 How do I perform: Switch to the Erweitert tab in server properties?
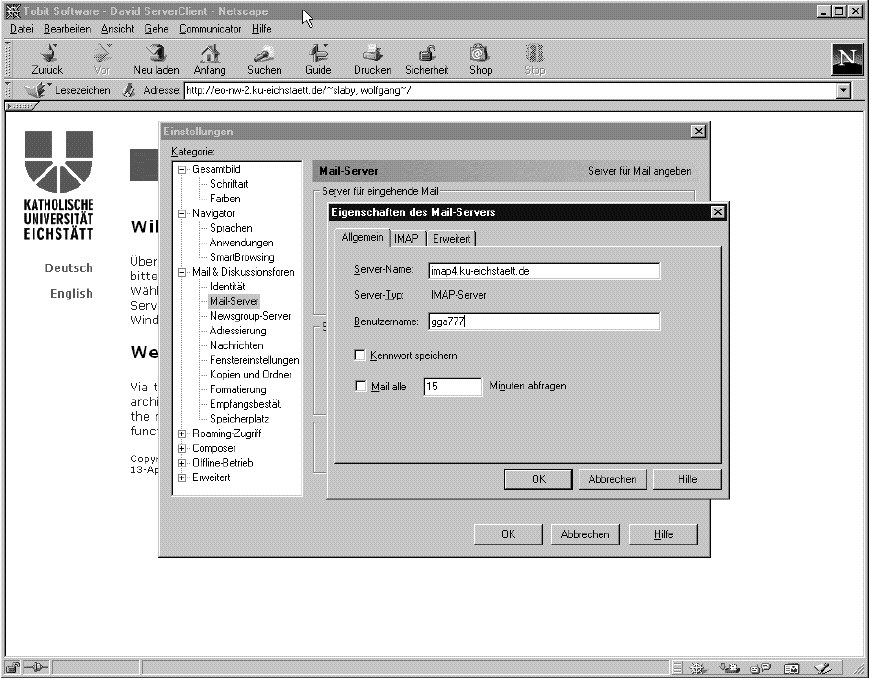click(x=452, y=239)
